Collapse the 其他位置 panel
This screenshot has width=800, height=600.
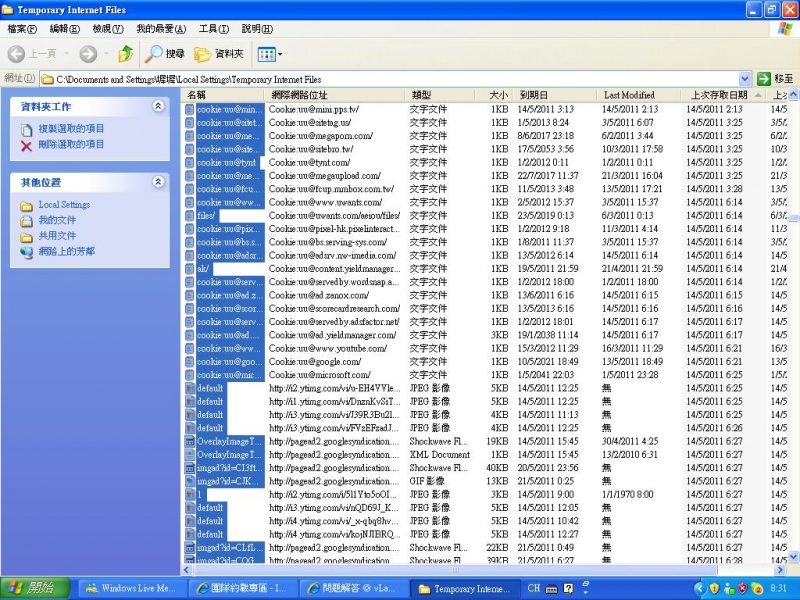(158, 182)
